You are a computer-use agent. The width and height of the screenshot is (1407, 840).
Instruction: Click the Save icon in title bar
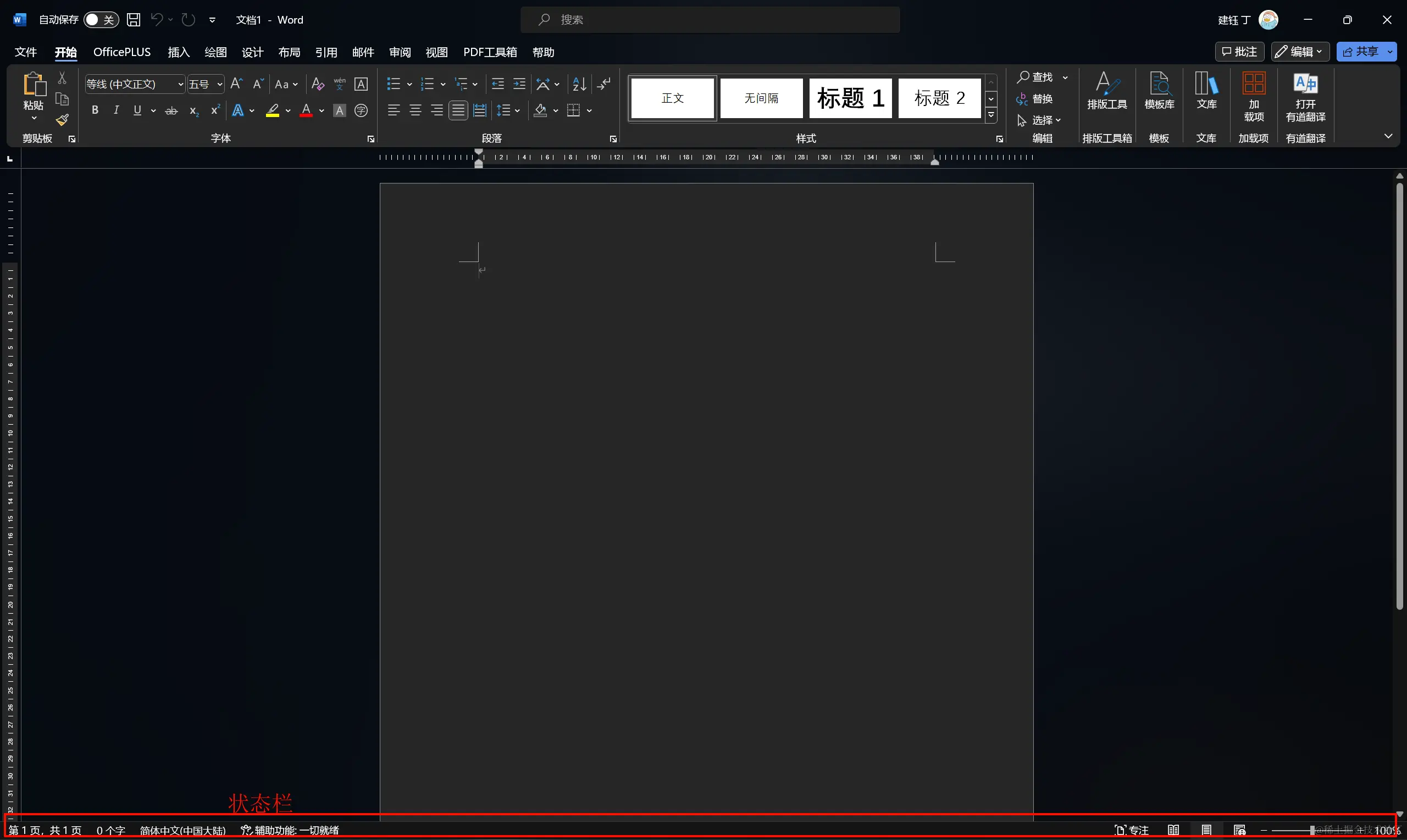pyautogui.click(x=134, y=20)
